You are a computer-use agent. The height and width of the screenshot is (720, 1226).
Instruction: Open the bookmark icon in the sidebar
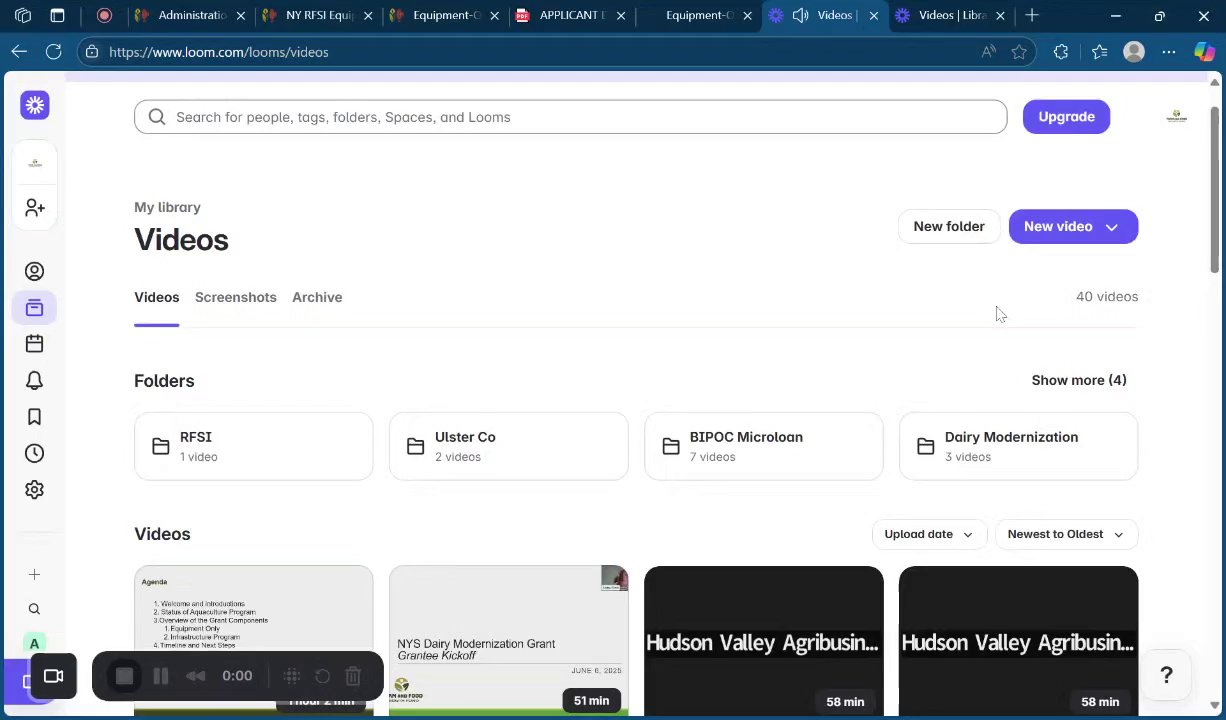tap(35, 417)
